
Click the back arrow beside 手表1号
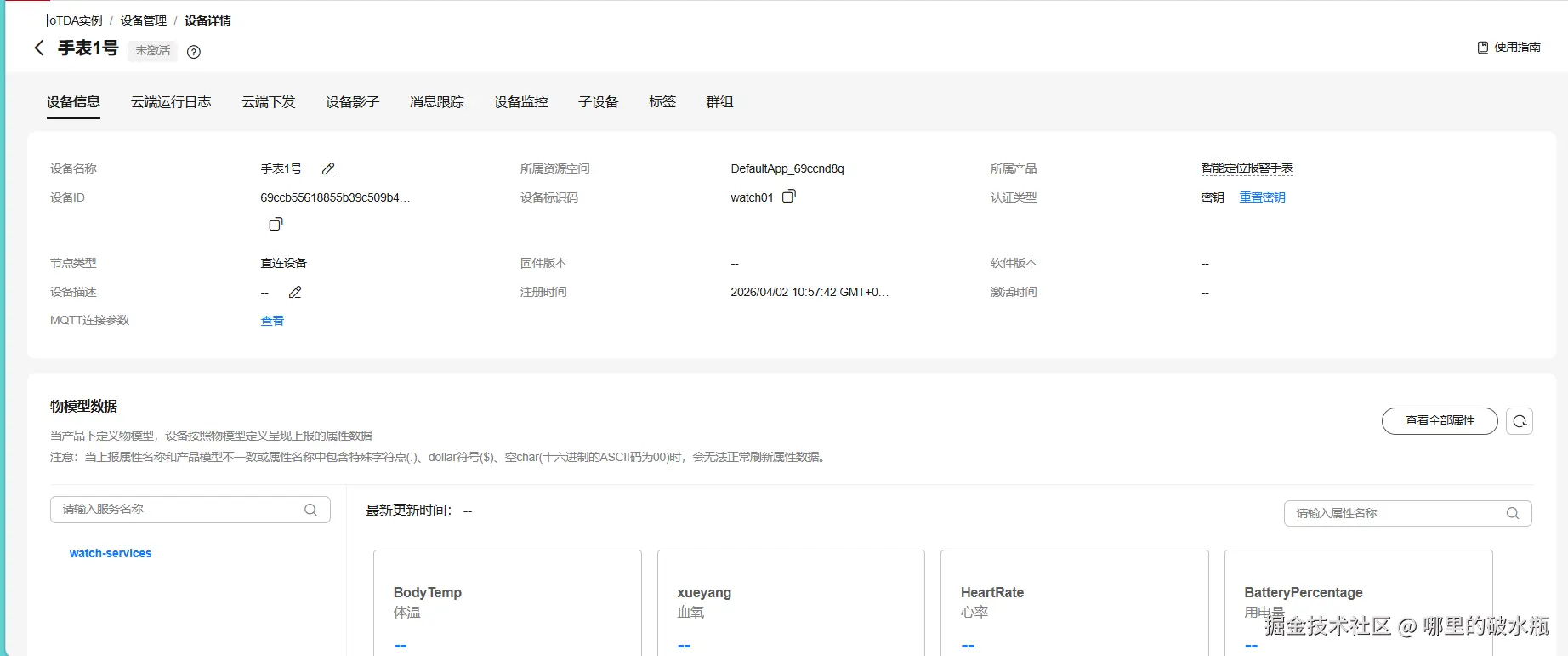[39, 48]
